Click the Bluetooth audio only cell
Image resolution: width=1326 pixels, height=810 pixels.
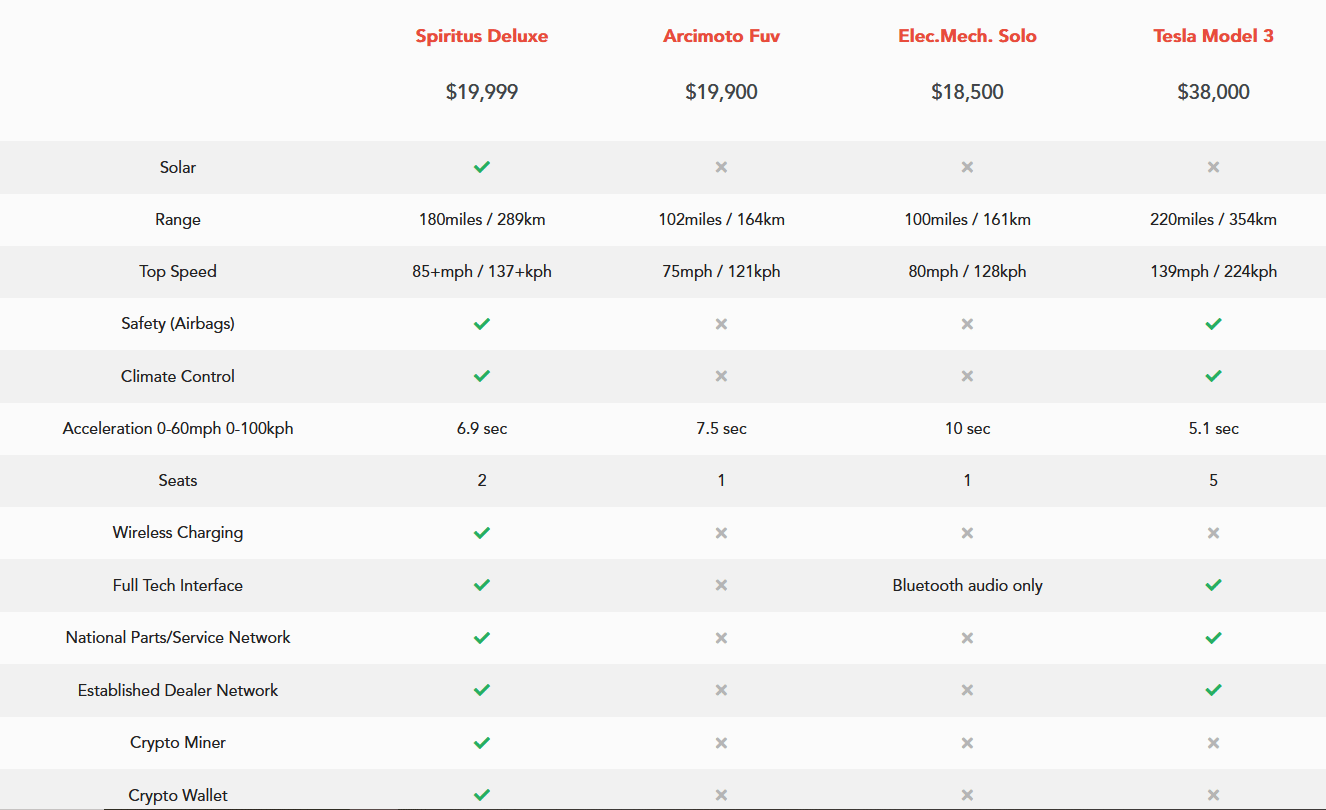coord(967,585)
